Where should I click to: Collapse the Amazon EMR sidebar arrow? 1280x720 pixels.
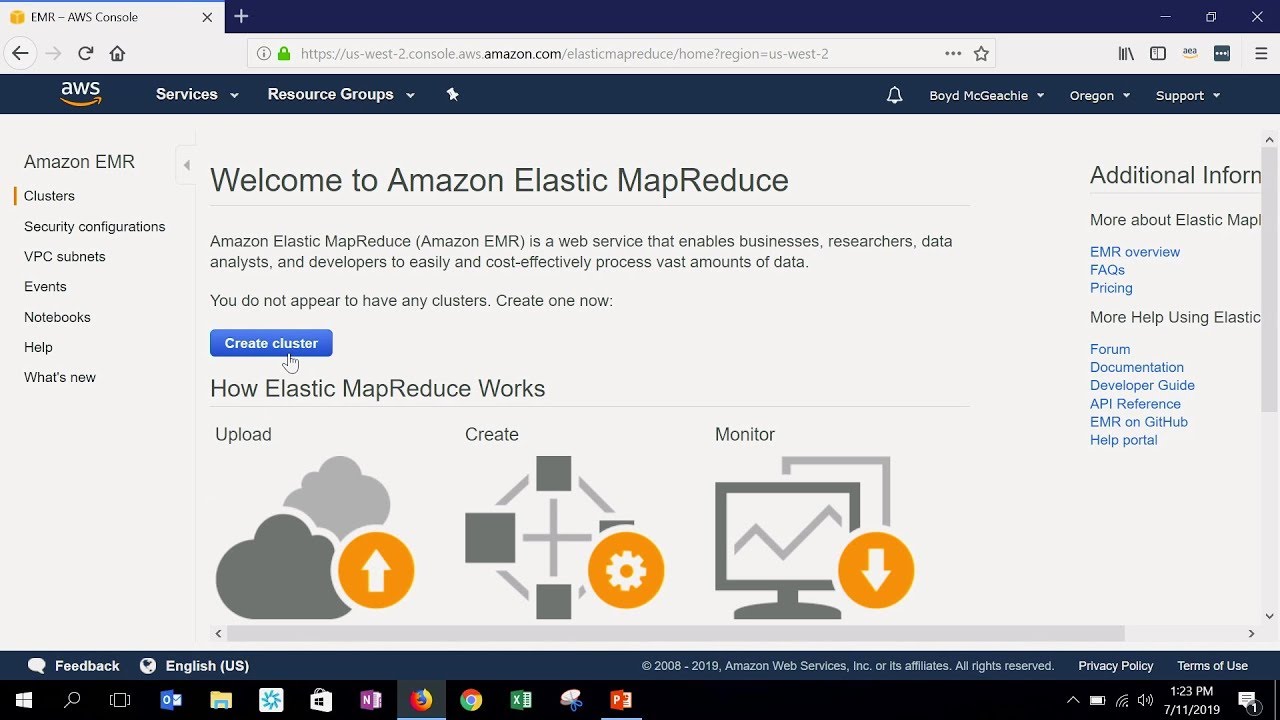pyautogui.click(x=186, y=165)
